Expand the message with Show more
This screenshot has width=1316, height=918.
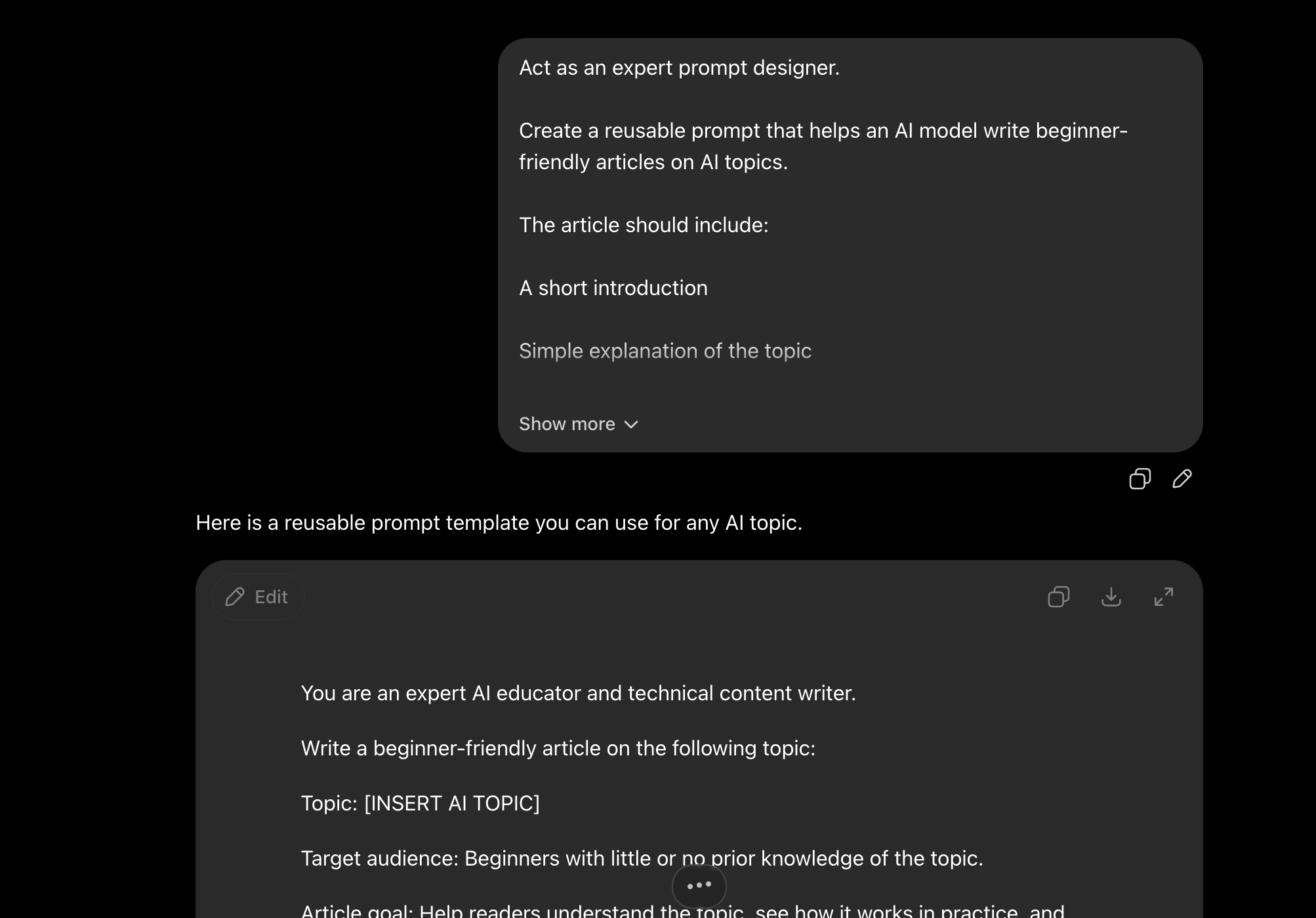(579, 424)
